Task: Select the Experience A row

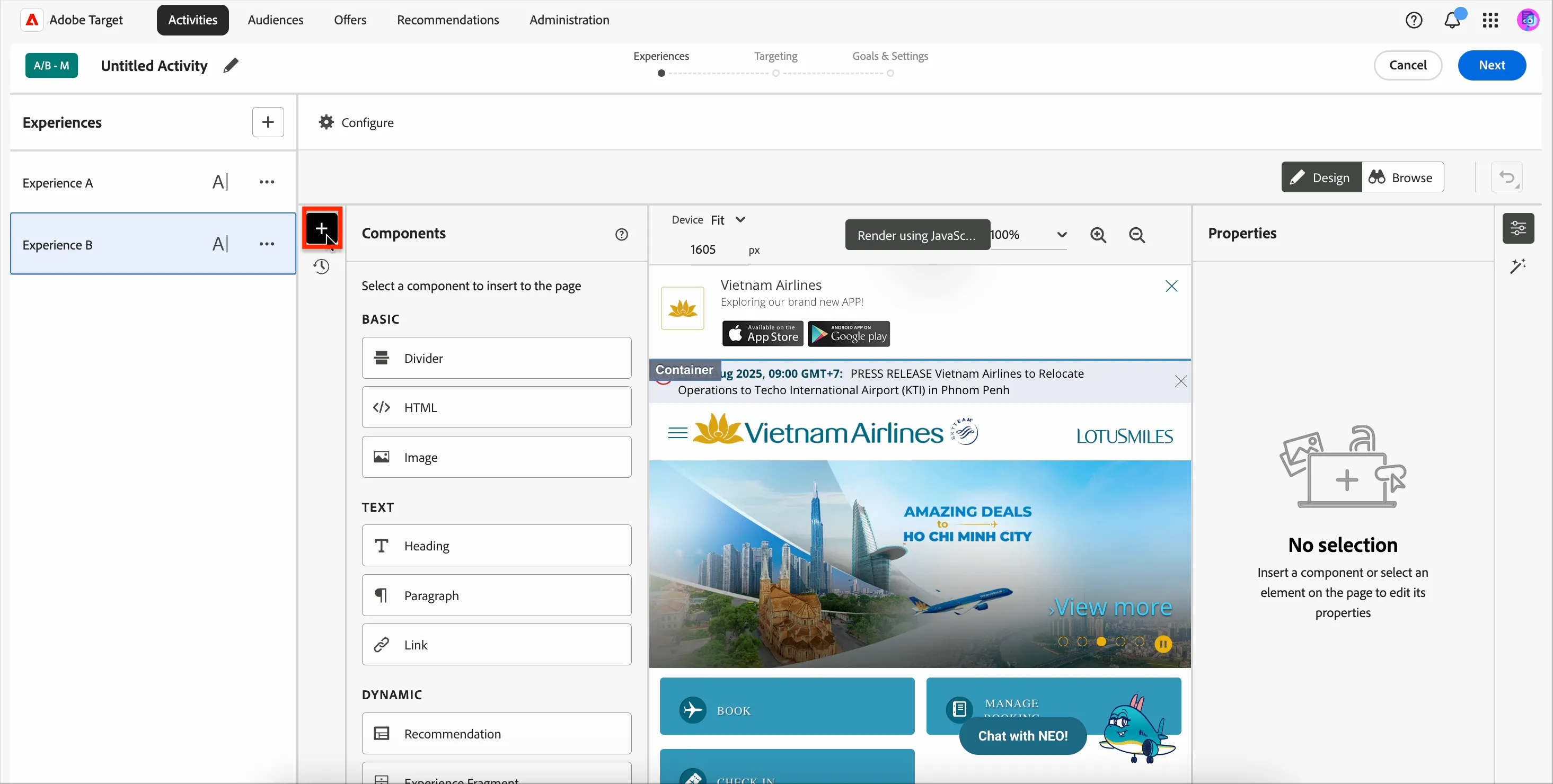Action: tap(153, 182)
